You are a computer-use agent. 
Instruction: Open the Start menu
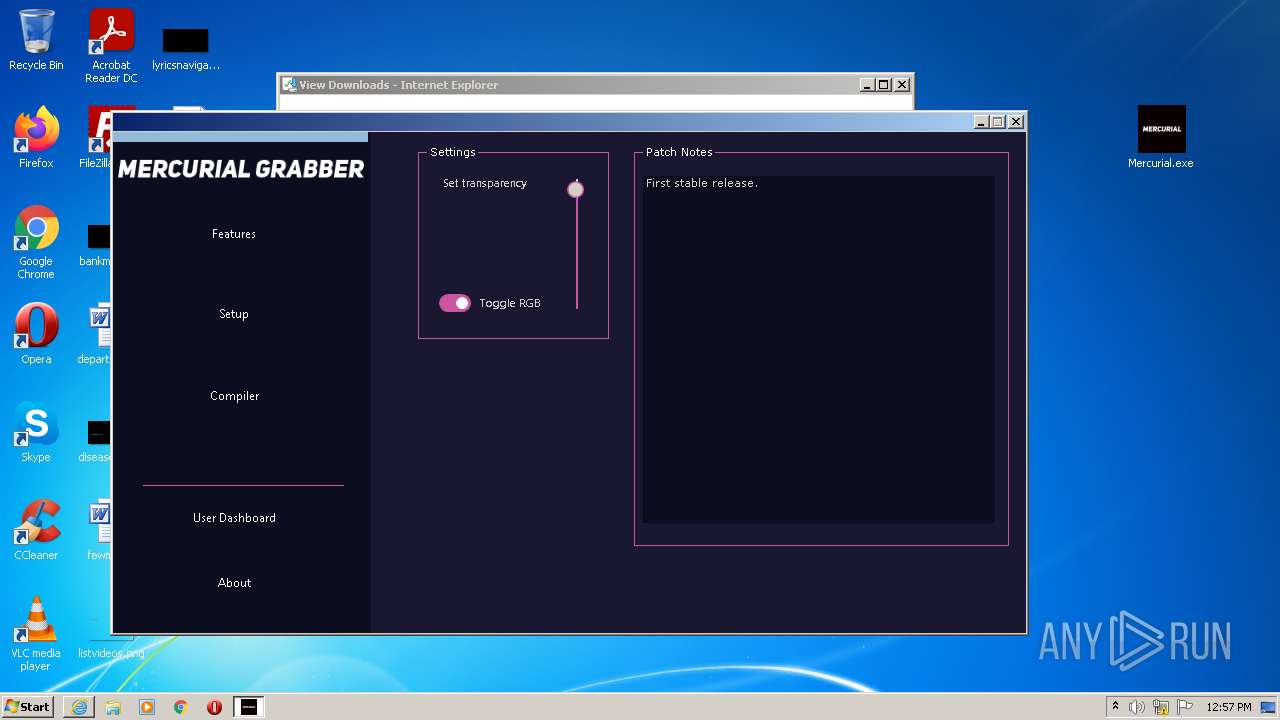pos(27,707)
